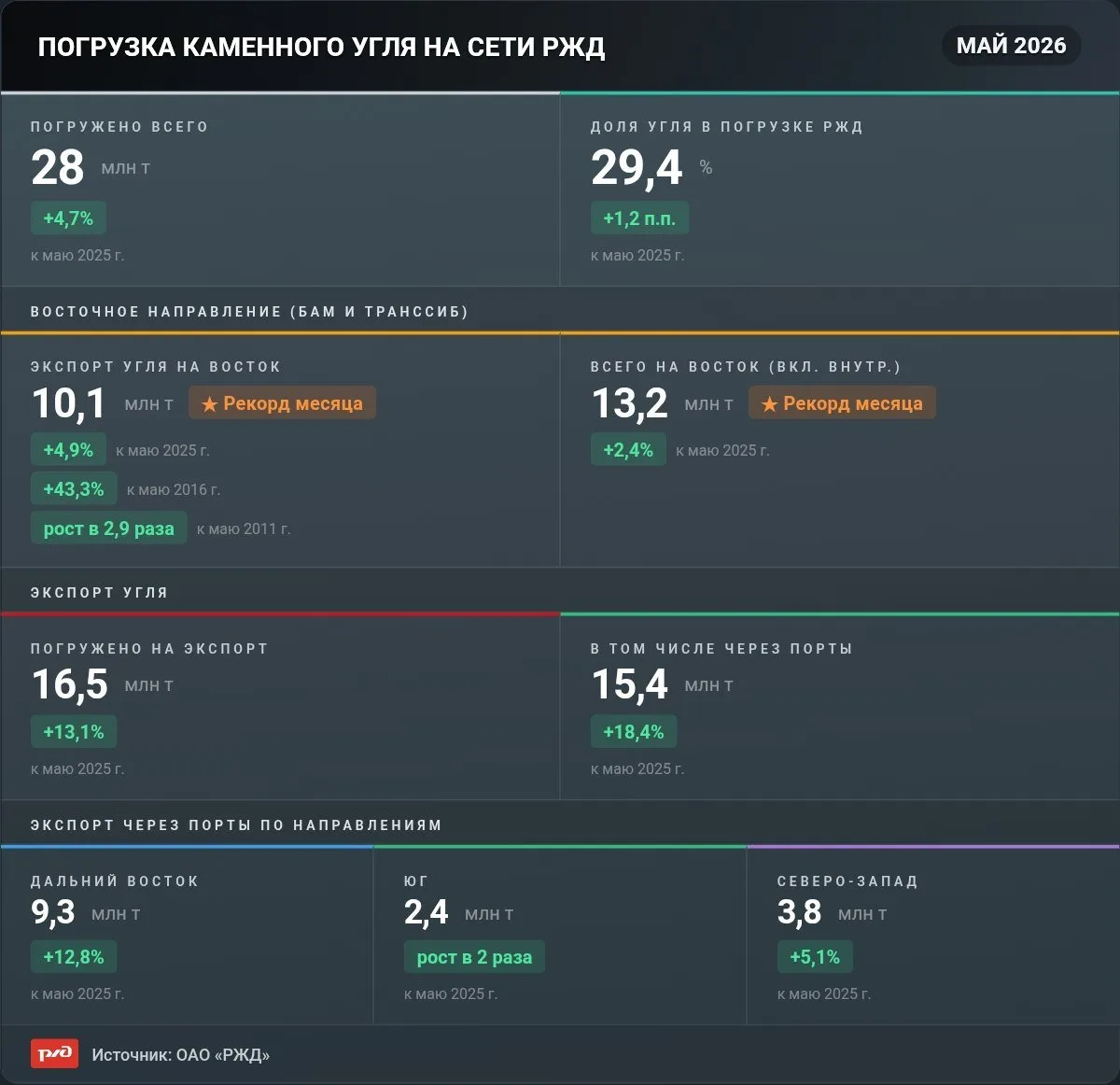1120x1085 pixels.
Task: Click the +1,2 п.п. badge
Action: coord(639,218)
